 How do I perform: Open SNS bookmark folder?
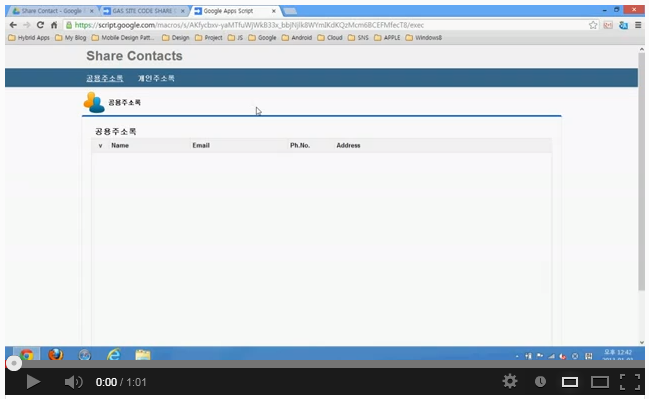pos(358,38)
